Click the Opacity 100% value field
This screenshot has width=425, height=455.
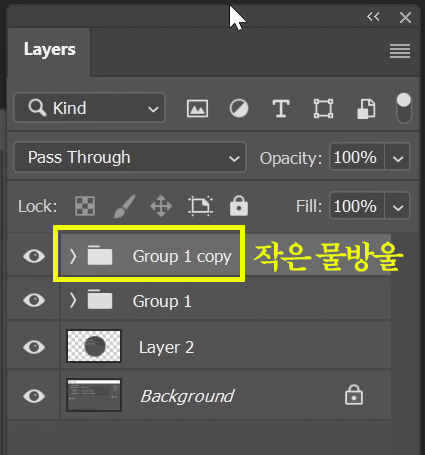(356, 157)
